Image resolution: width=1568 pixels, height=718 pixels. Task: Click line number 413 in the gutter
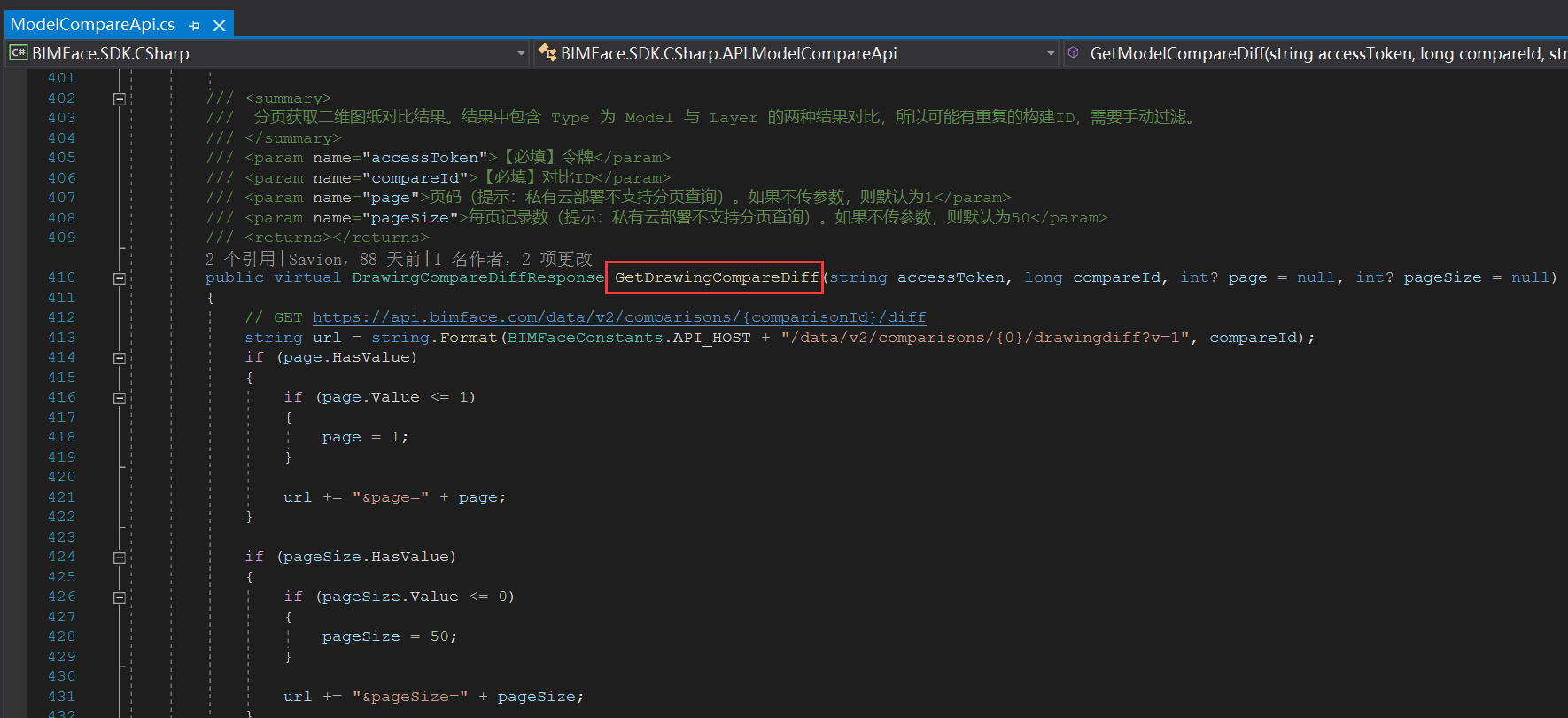click(x=61, y=338)
